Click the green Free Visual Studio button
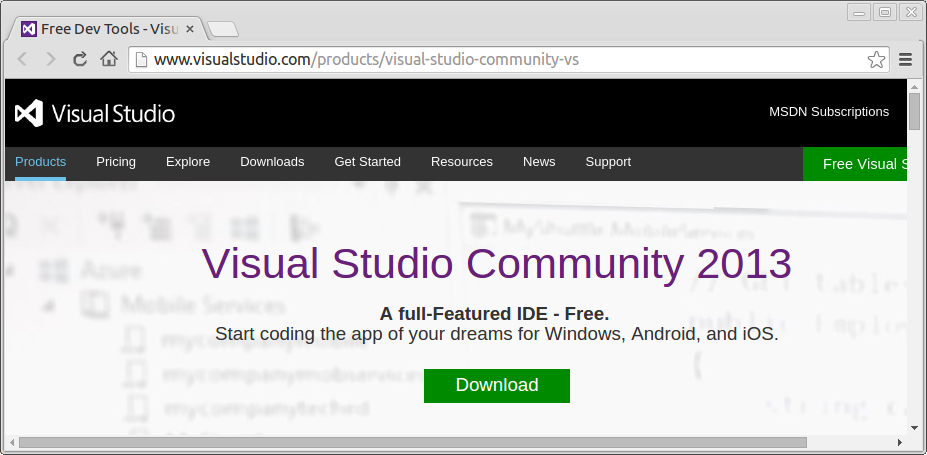The image size is (927, 455). (x=855, y=164)
